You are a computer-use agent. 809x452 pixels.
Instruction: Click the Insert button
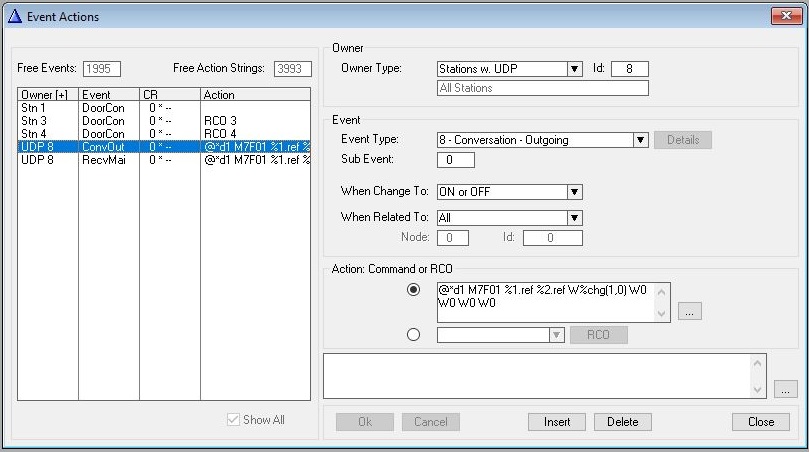557,422
